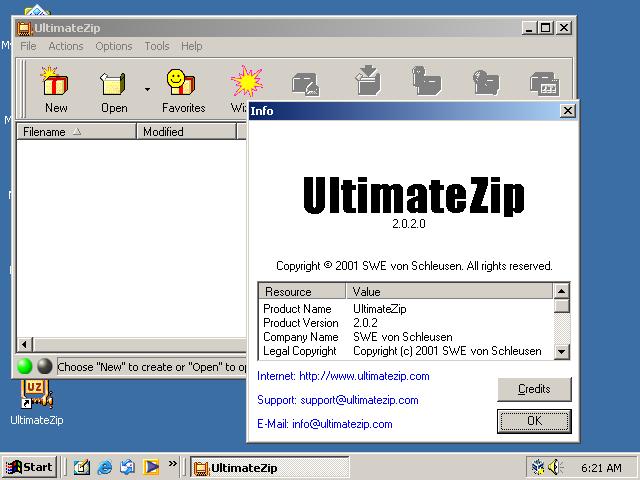Click the Resource column header
The height and width of the screenshot is (480, 640).
(302, 291)
